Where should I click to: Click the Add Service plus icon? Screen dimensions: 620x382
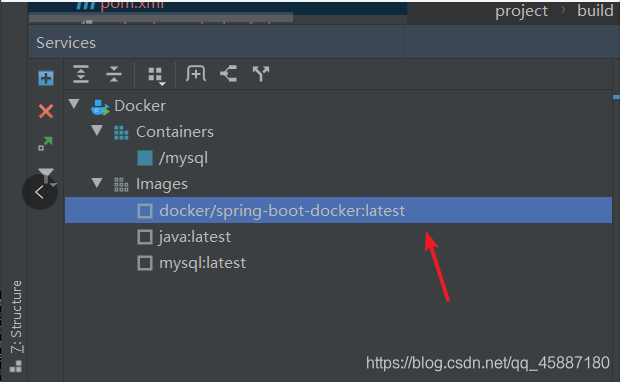tap(46, 78)
